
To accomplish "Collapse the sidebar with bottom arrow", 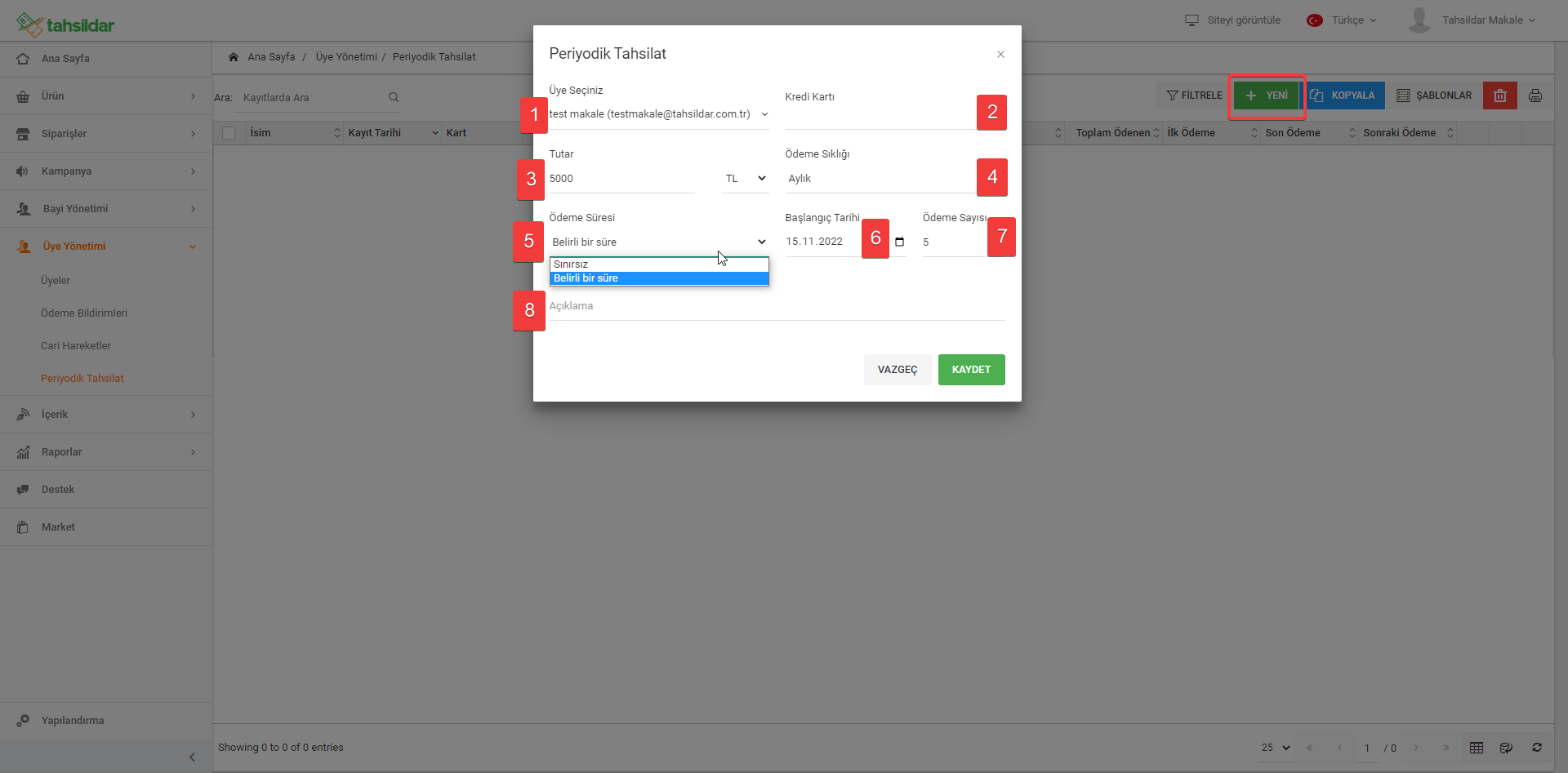I will coord(192,757).
